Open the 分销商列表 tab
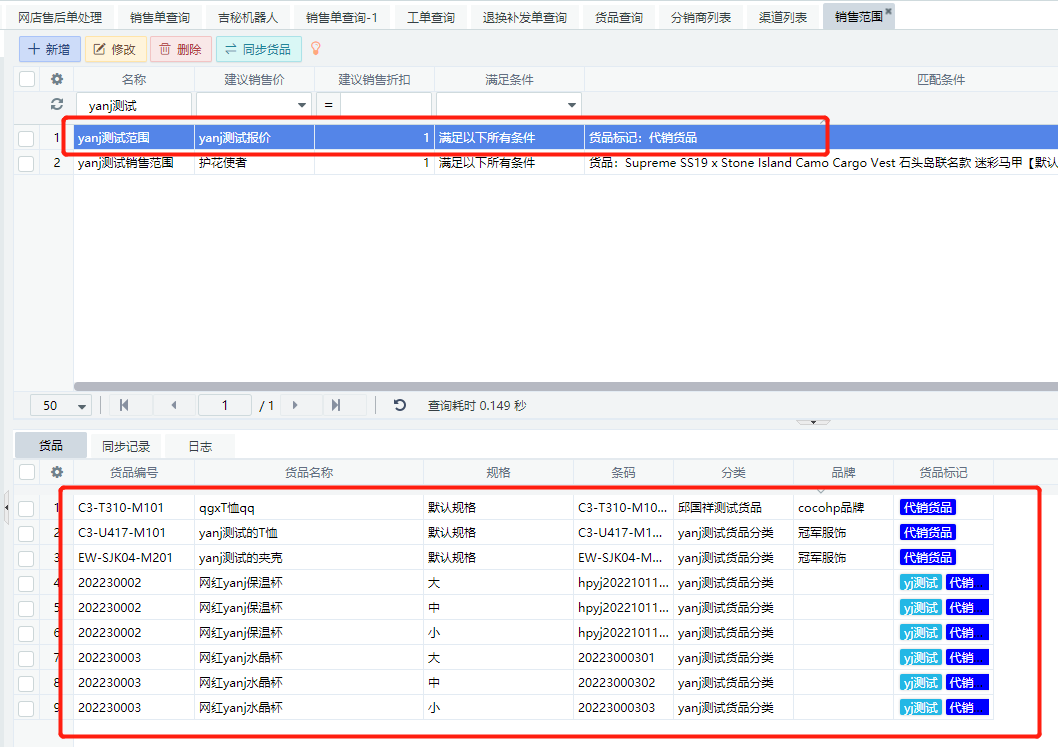1058x747 pixels. click(x=700, y=17)
